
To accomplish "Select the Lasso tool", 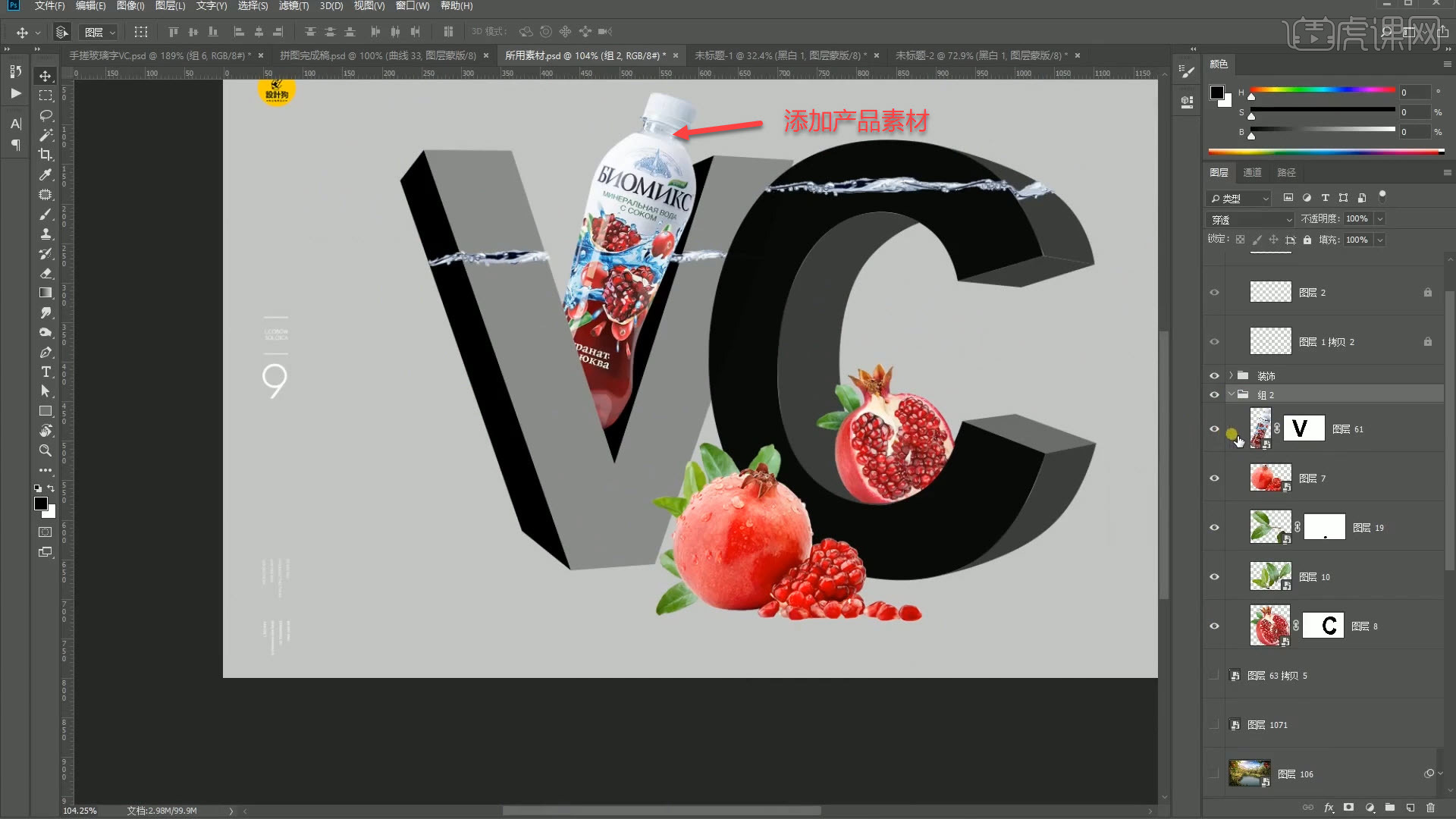I will coord(45,115).
